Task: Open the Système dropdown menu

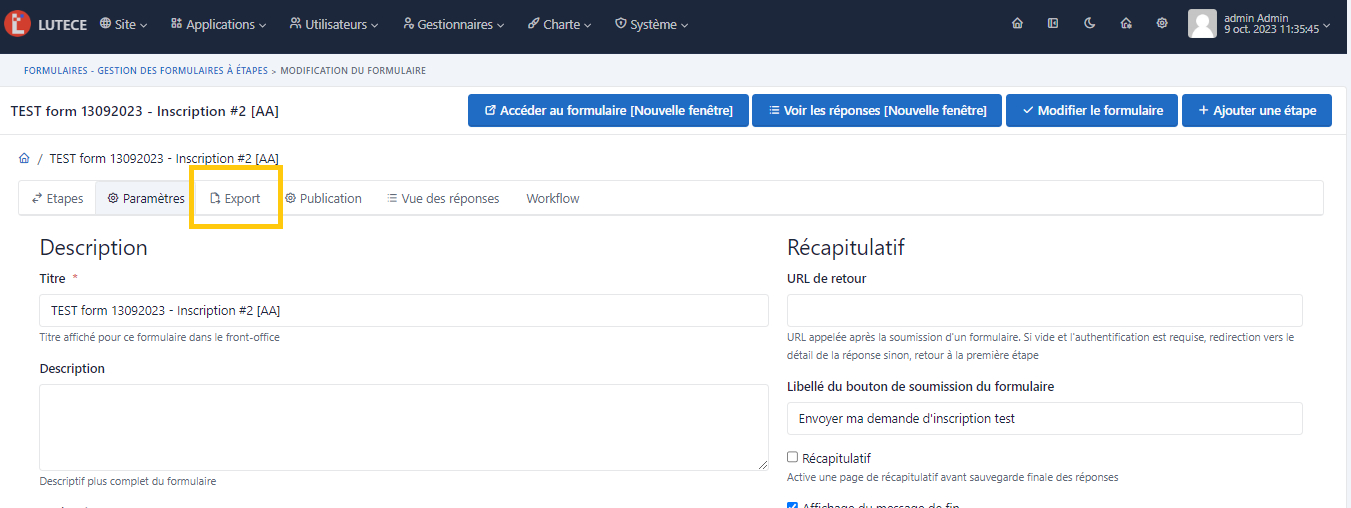Action: coord(651,24)
